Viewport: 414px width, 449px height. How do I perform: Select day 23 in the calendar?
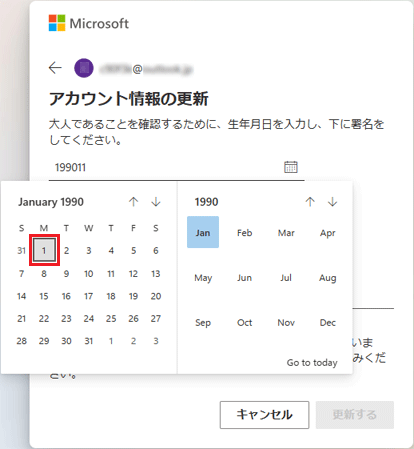click(66, 318)
